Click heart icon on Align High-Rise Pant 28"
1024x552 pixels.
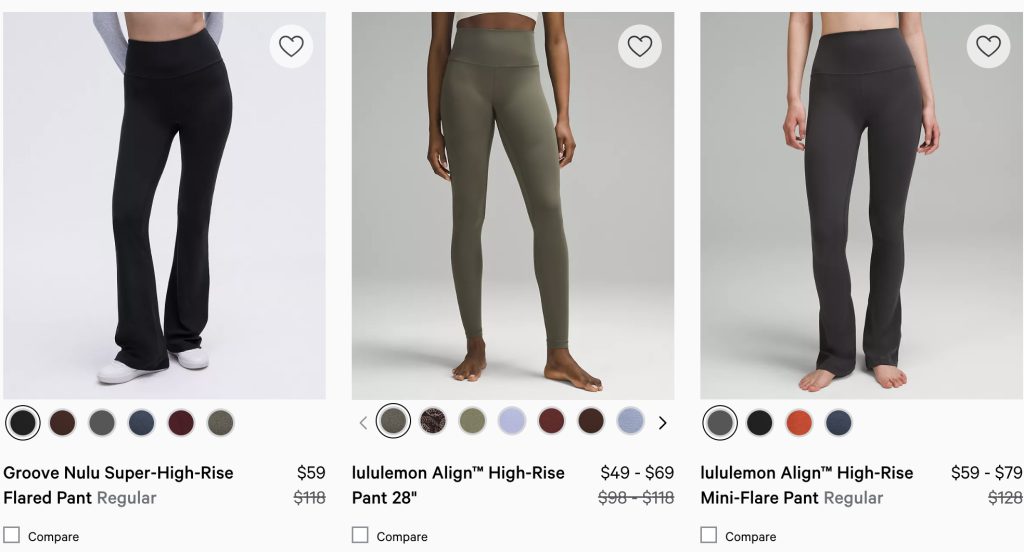(640, 46)
